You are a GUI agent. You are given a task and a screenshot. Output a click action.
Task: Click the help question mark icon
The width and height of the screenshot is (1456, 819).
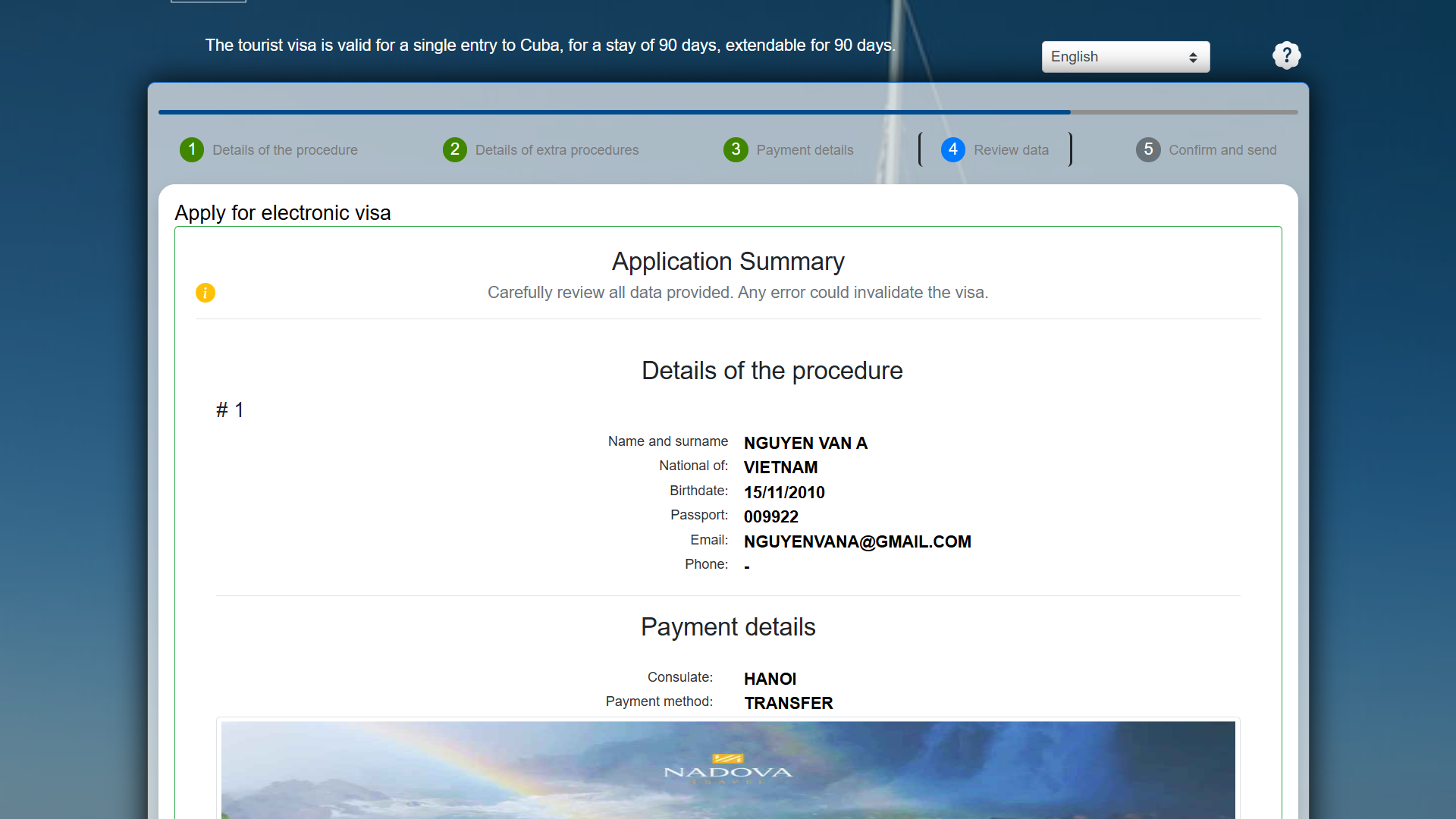[x=1286, y=55]
